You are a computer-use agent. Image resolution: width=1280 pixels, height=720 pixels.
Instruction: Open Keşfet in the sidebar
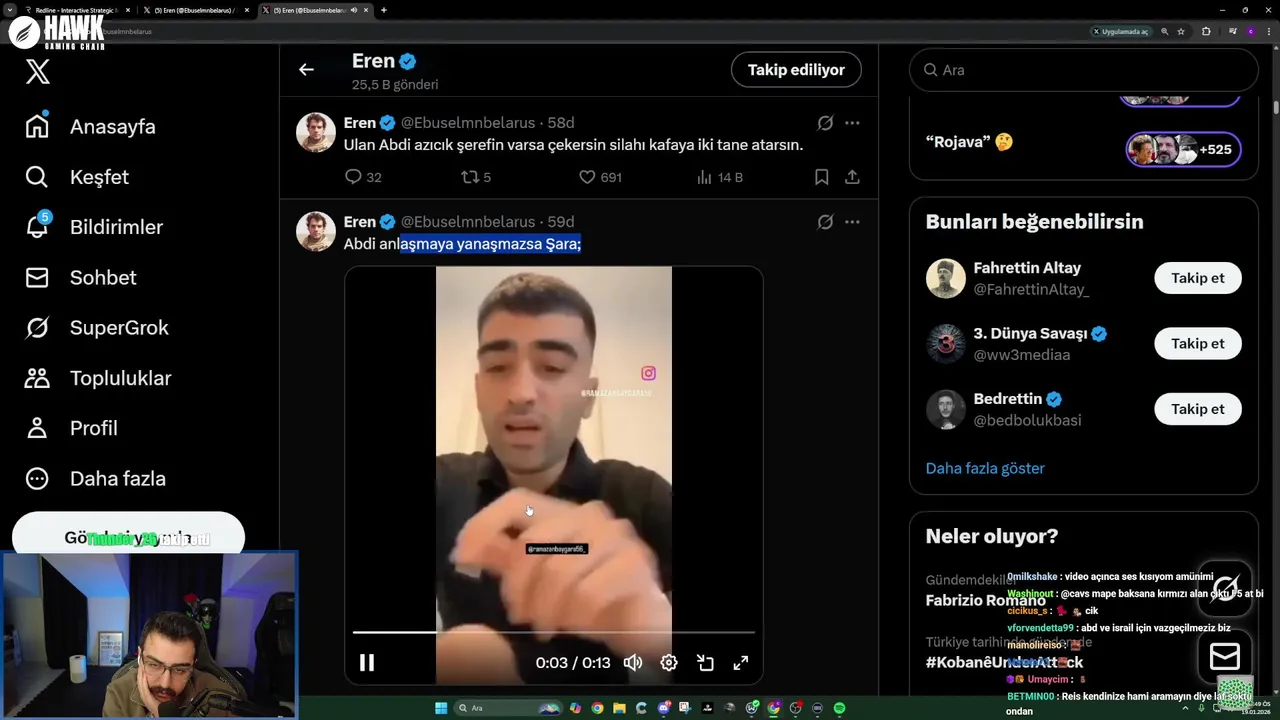pyautogui.click(x=78, y=177)
